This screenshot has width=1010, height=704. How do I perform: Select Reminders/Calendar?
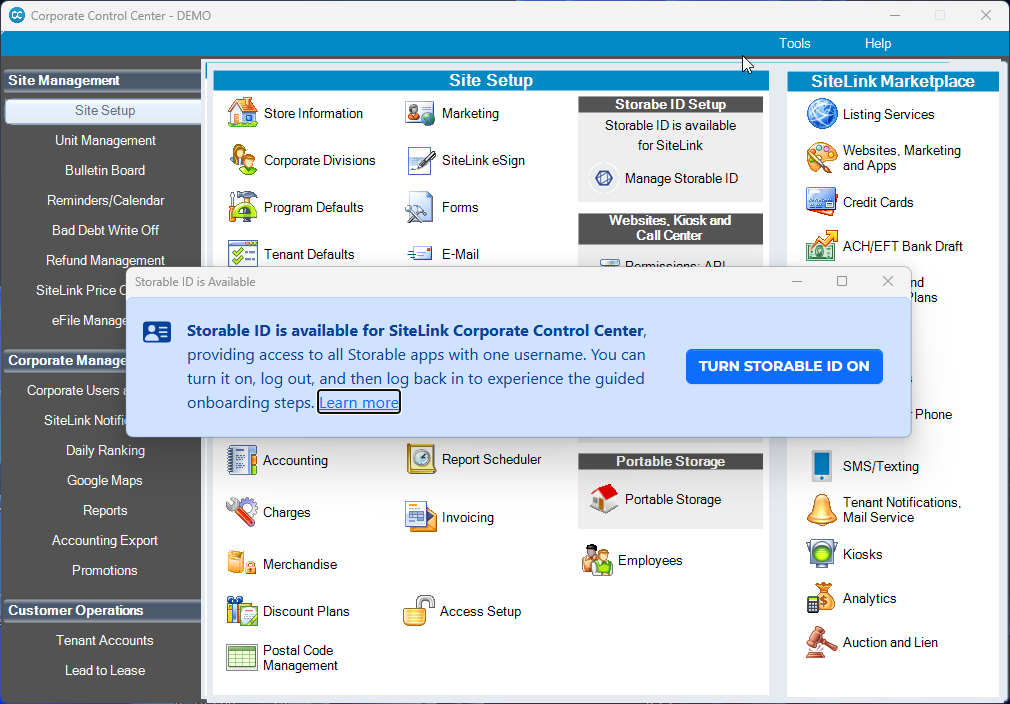(105, 200)
